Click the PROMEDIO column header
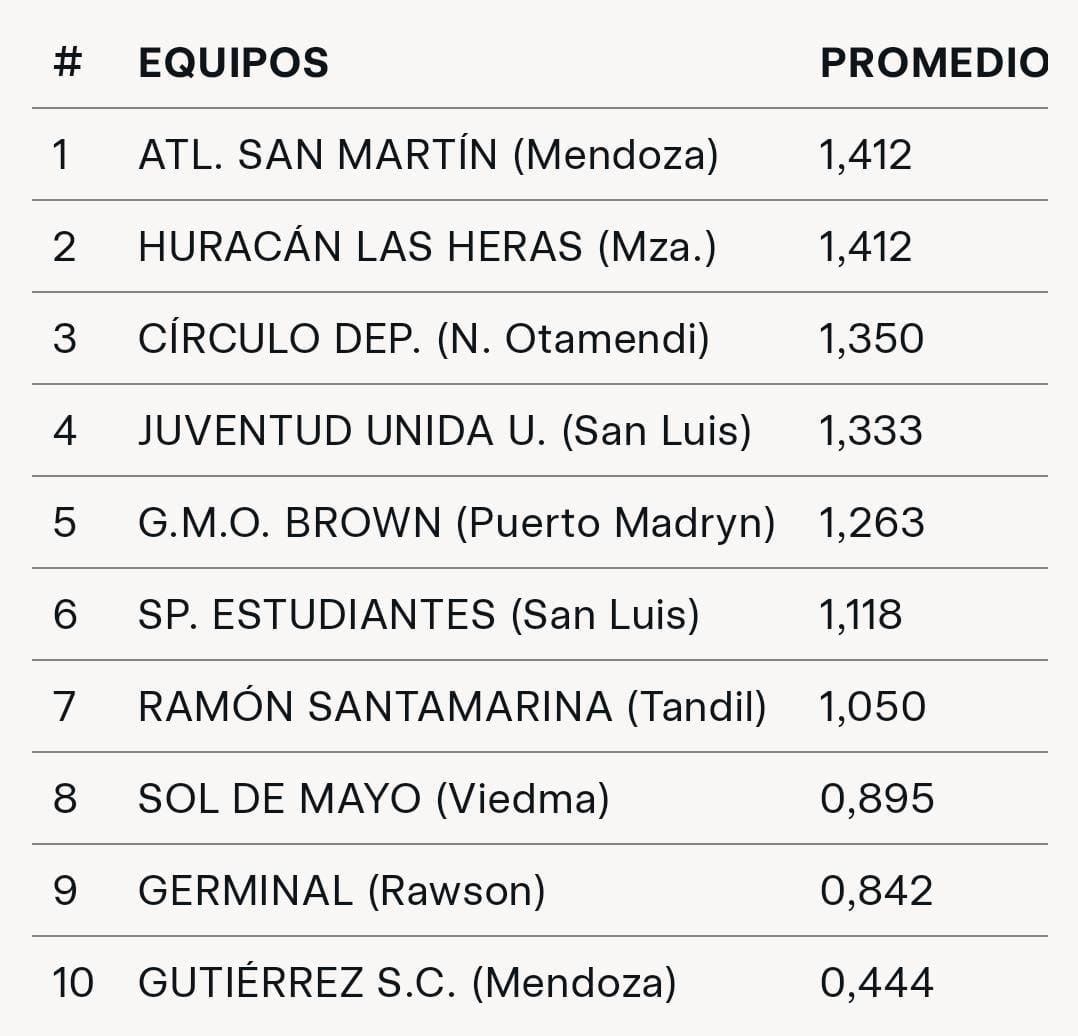1078x1036 pixels. tap(934, 63)
